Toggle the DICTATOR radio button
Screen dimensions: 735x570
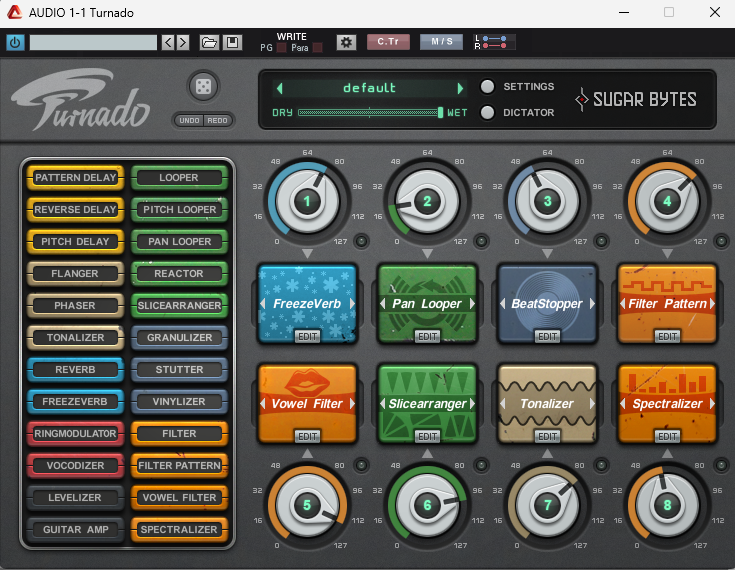(x=488, y=112)
